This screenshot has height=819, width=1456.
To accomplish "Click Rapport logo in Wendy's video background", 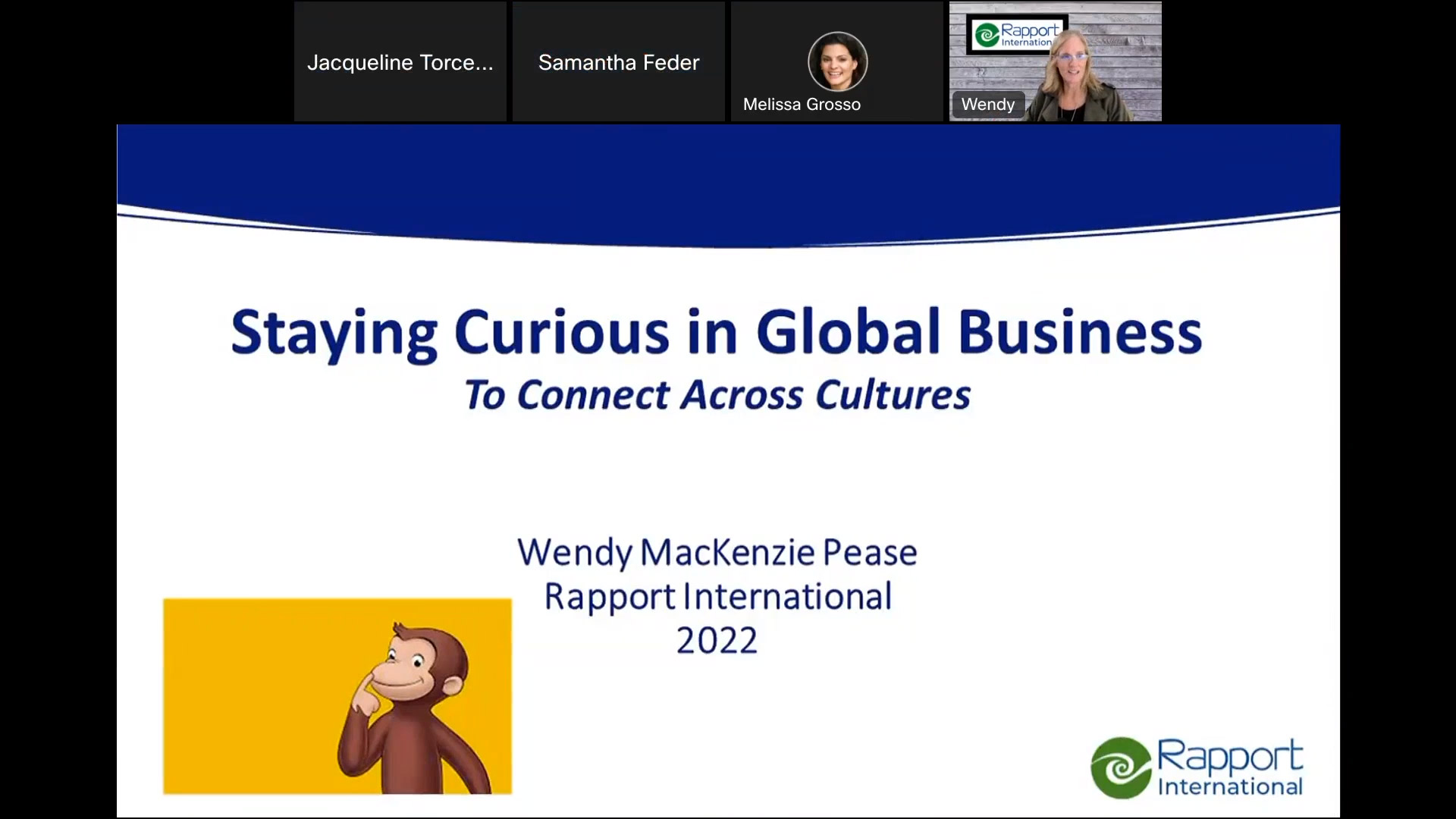I will [x=1016, y=34].
